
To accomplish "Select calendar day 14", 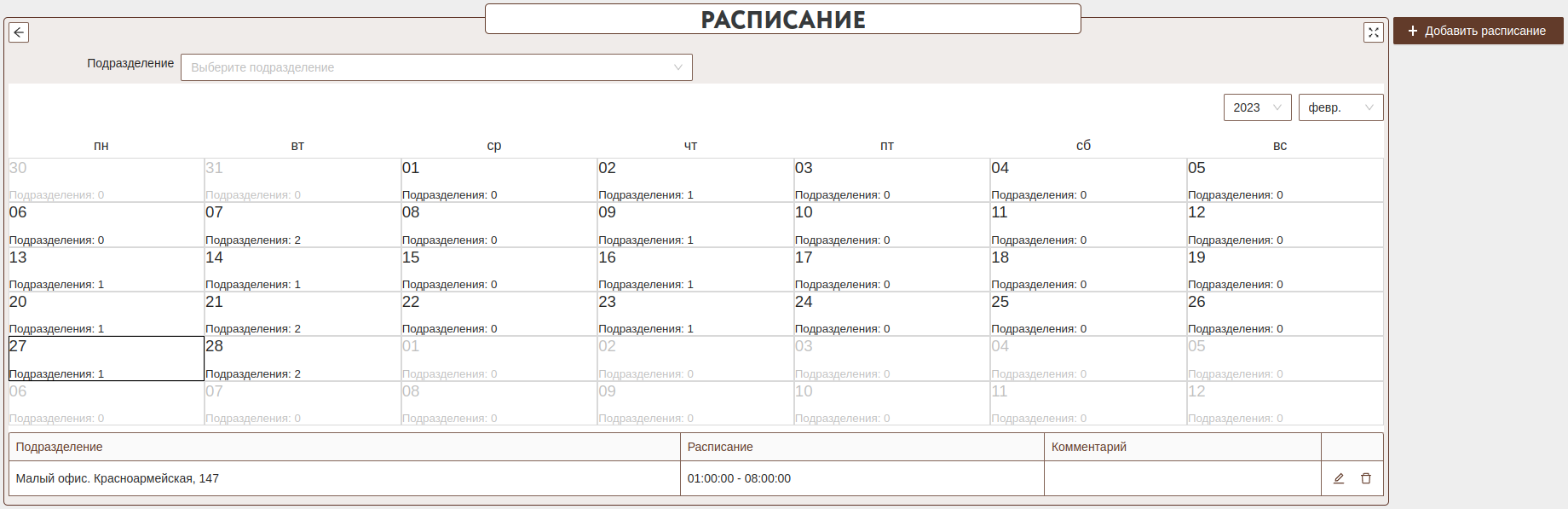I will [x=303, y=269].
